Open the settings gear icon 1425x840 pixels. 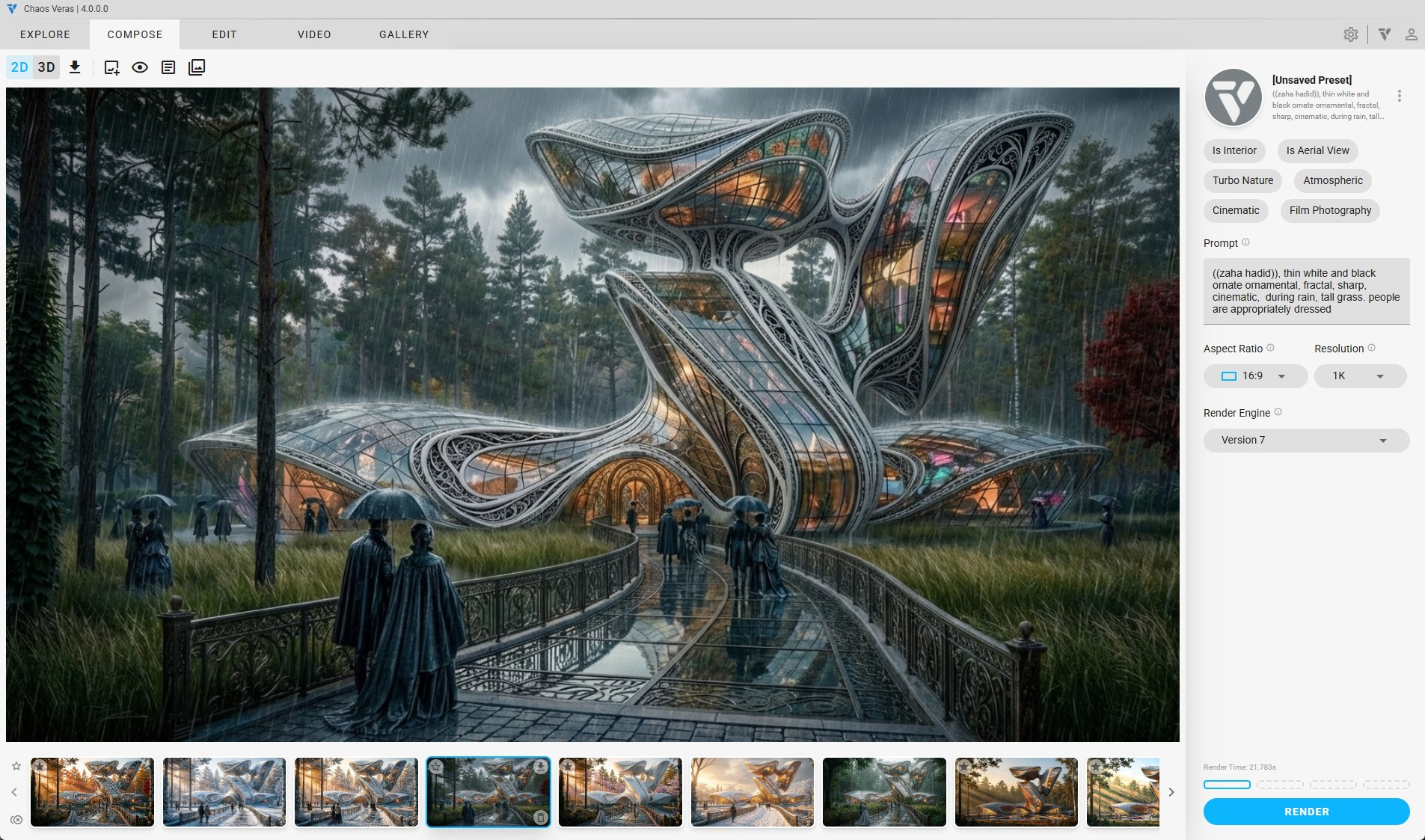[1350, 34]
